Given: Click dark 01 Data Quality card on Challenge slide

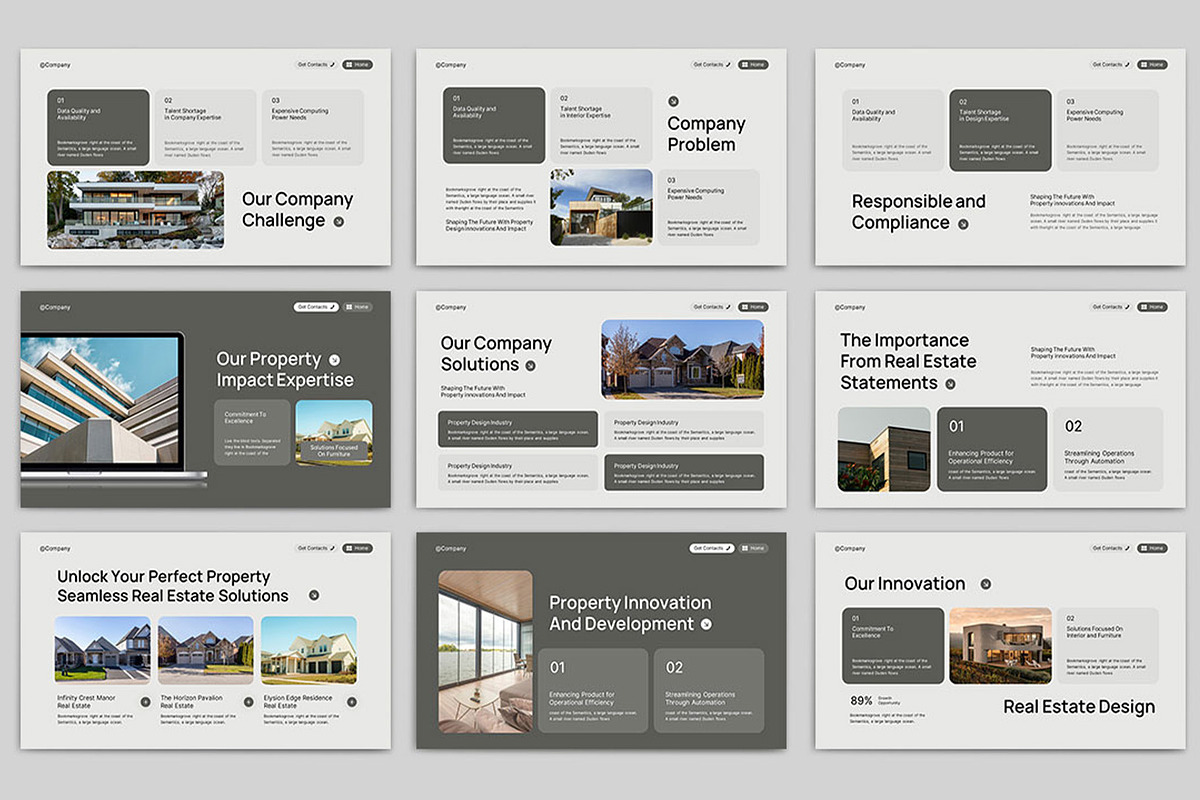Looking at the screenshot, I should click(98, 127).
